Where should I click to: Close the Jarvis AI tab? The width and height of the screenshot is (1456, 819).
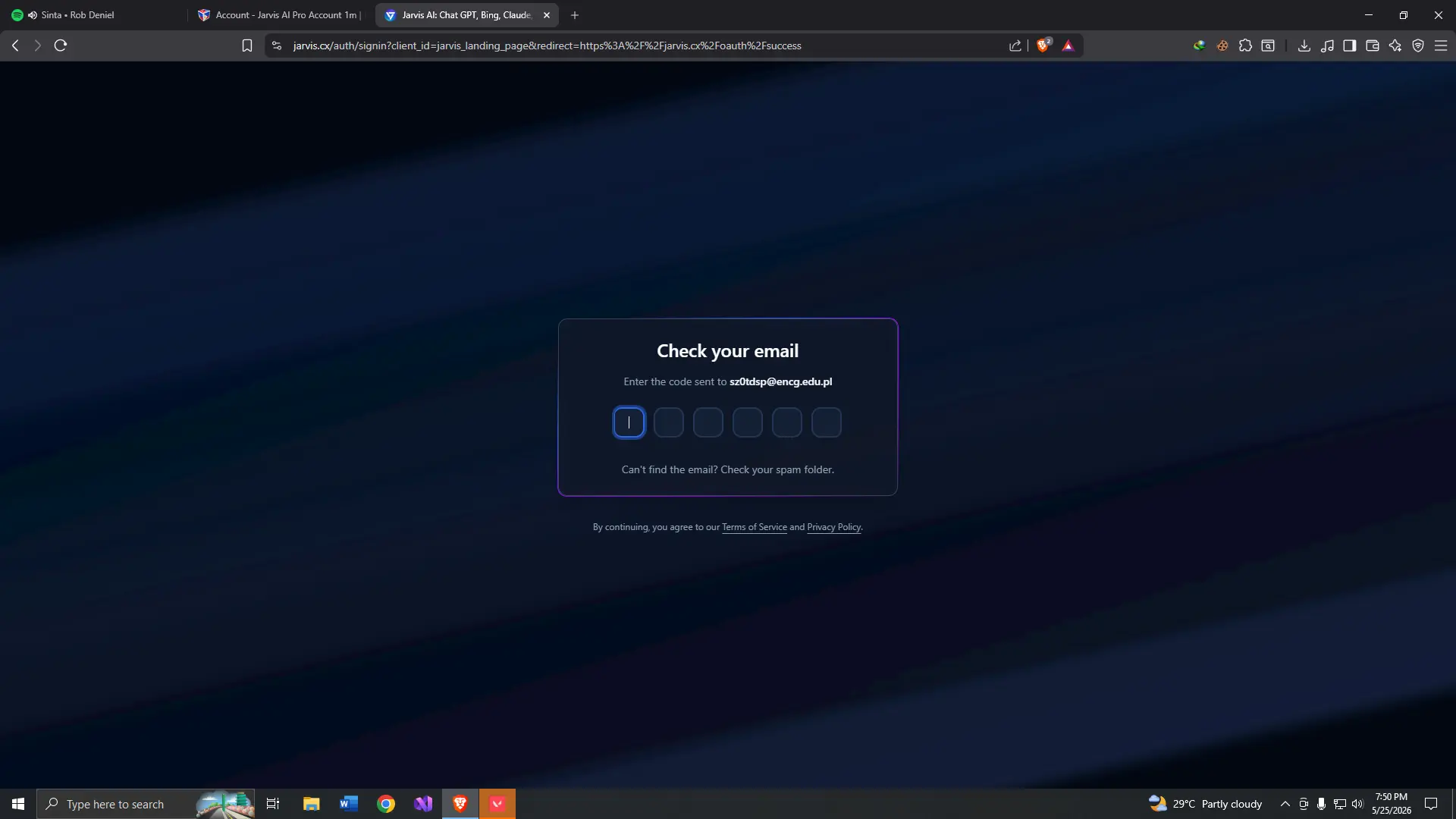[x=547, y=15]
